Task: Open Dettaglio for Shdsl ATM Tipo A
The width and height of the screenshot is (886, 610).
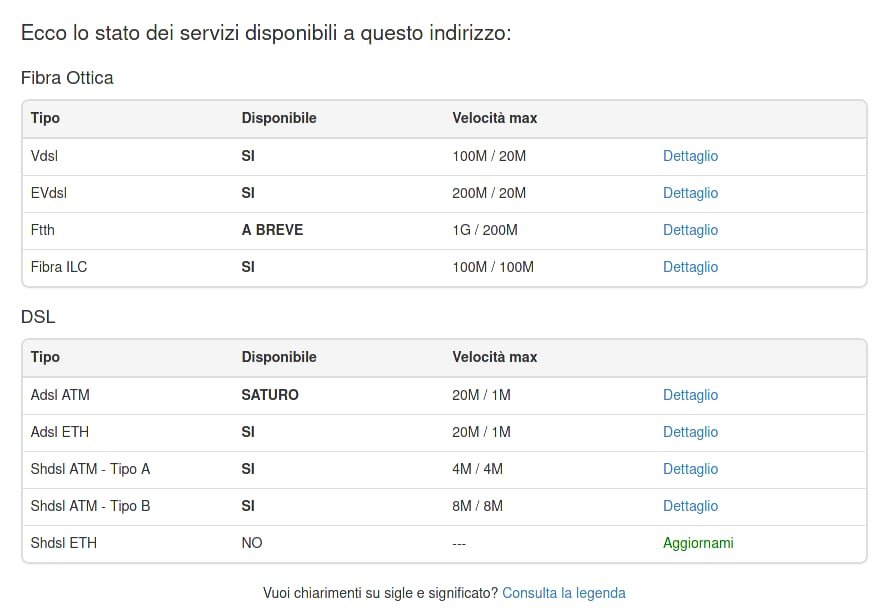Action: [x=690, y=469]
